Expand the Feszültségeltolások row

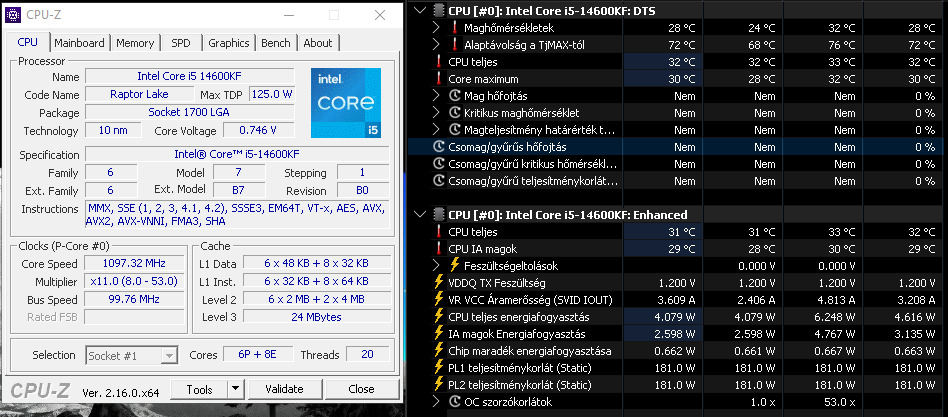tap(437, 265)
